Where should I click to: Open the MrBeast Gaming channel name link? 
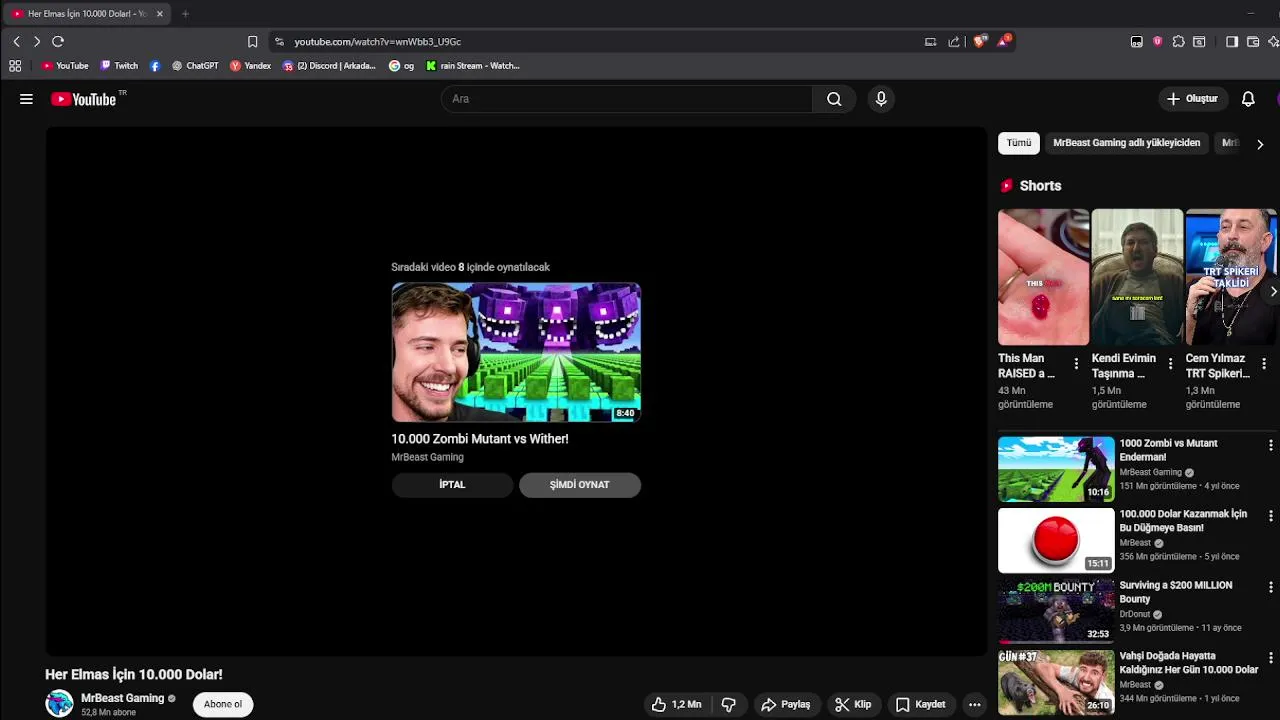pyautogui.click(x=122, y=698)
